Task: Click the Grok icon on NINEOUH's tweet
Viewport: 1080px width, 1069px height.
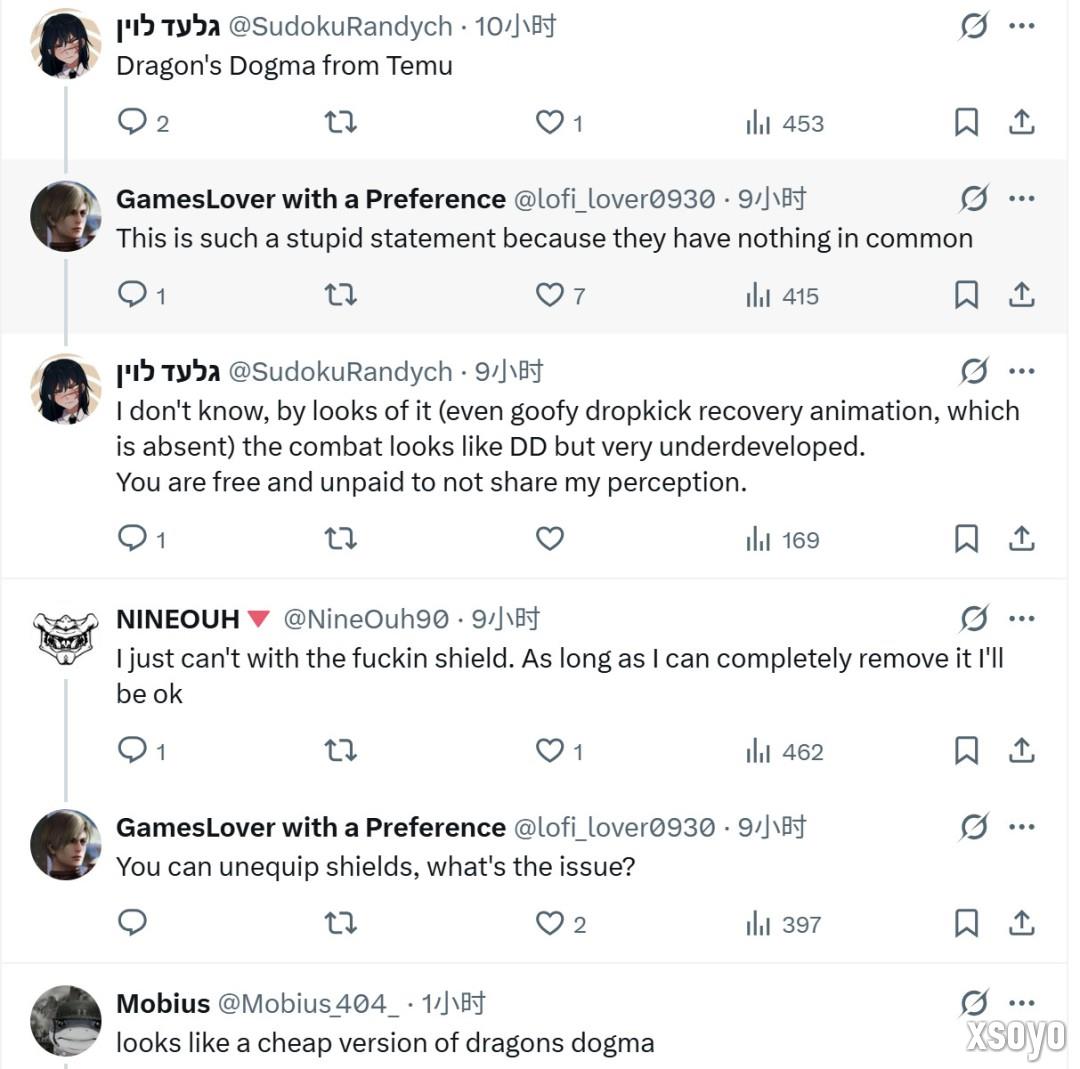Action: pyautogui.click(x=973, y=620)
